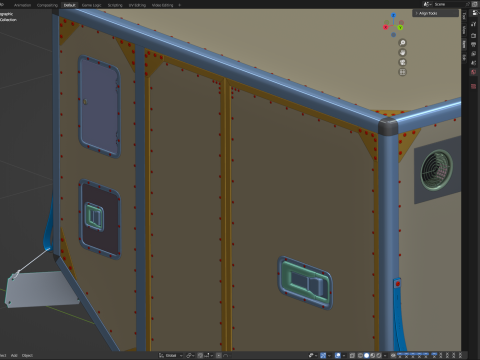Toggle snapping magnet

tap(200, 355)
